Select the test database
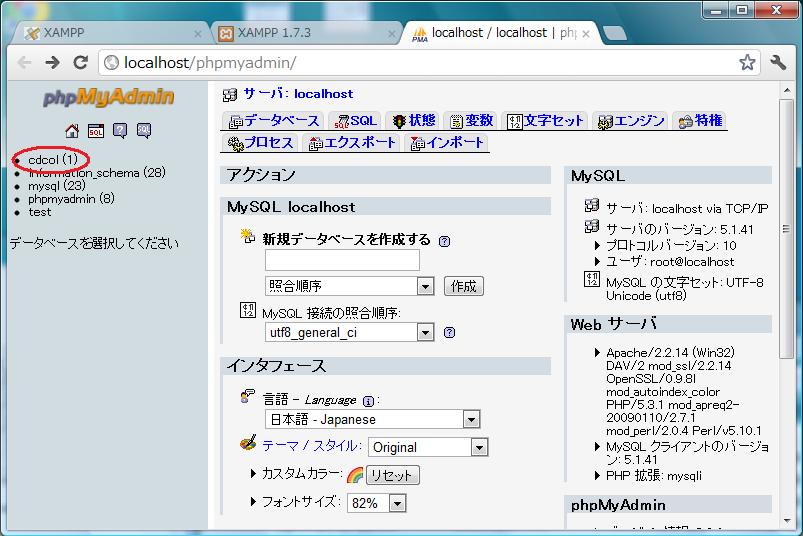 [x=39, y=212]
